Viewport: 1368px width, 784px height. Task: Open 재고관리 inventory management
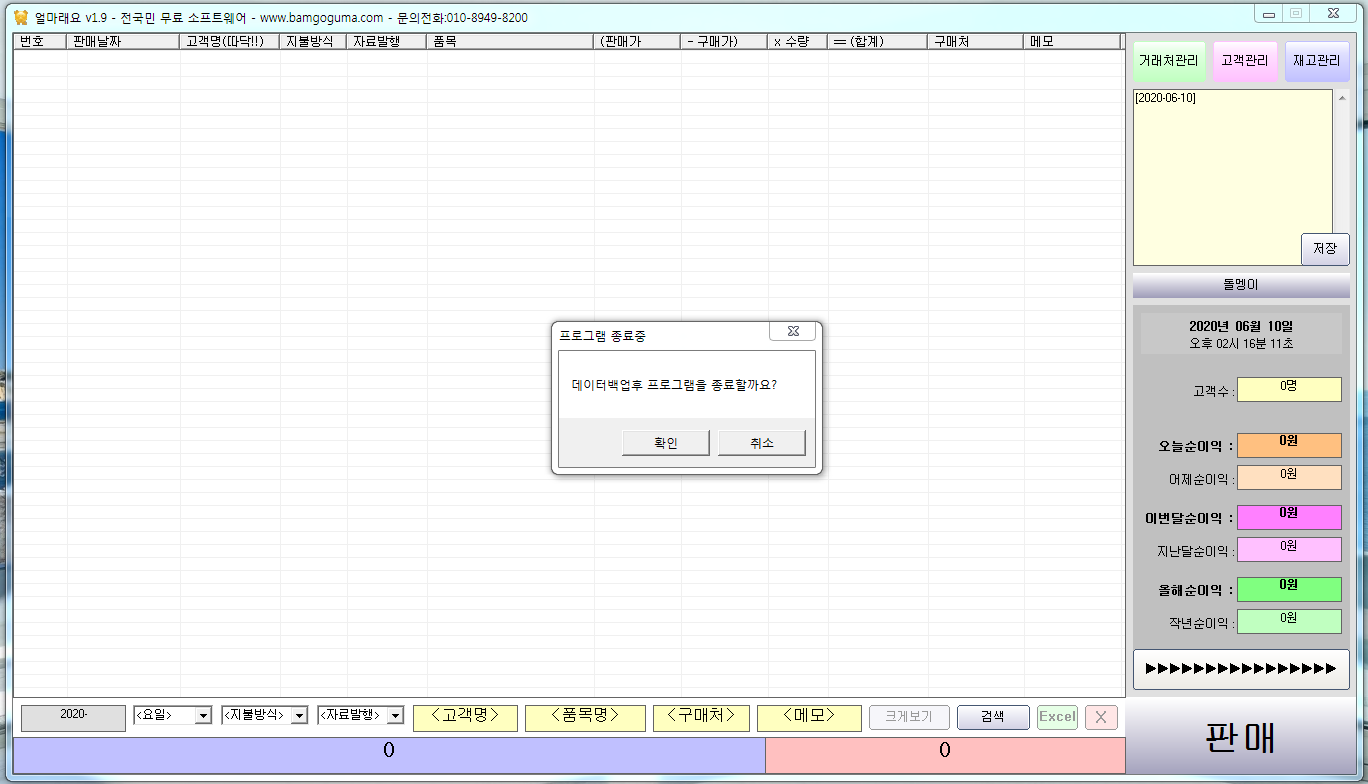tap(1317, 61)
